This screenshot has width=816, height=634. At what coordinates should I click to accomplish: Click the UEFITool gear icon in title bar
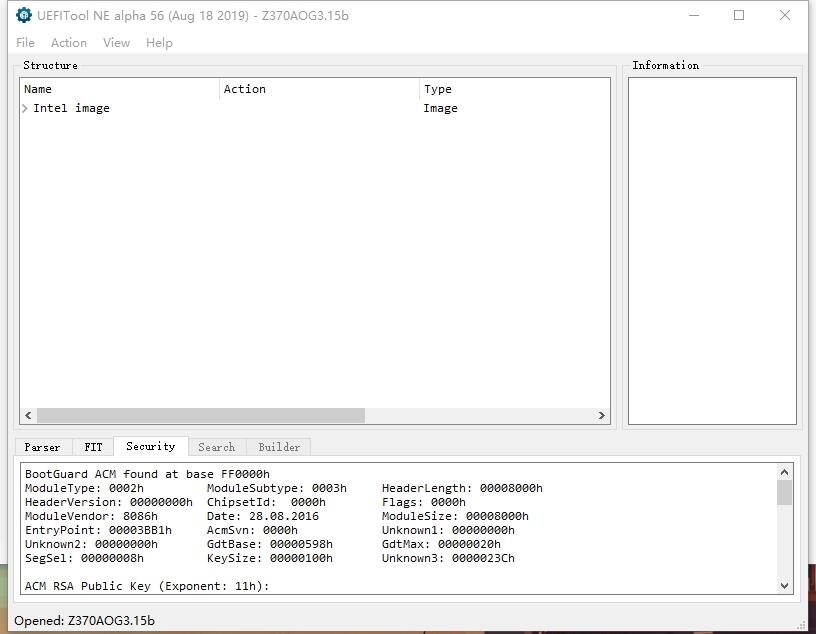[23, 15]
